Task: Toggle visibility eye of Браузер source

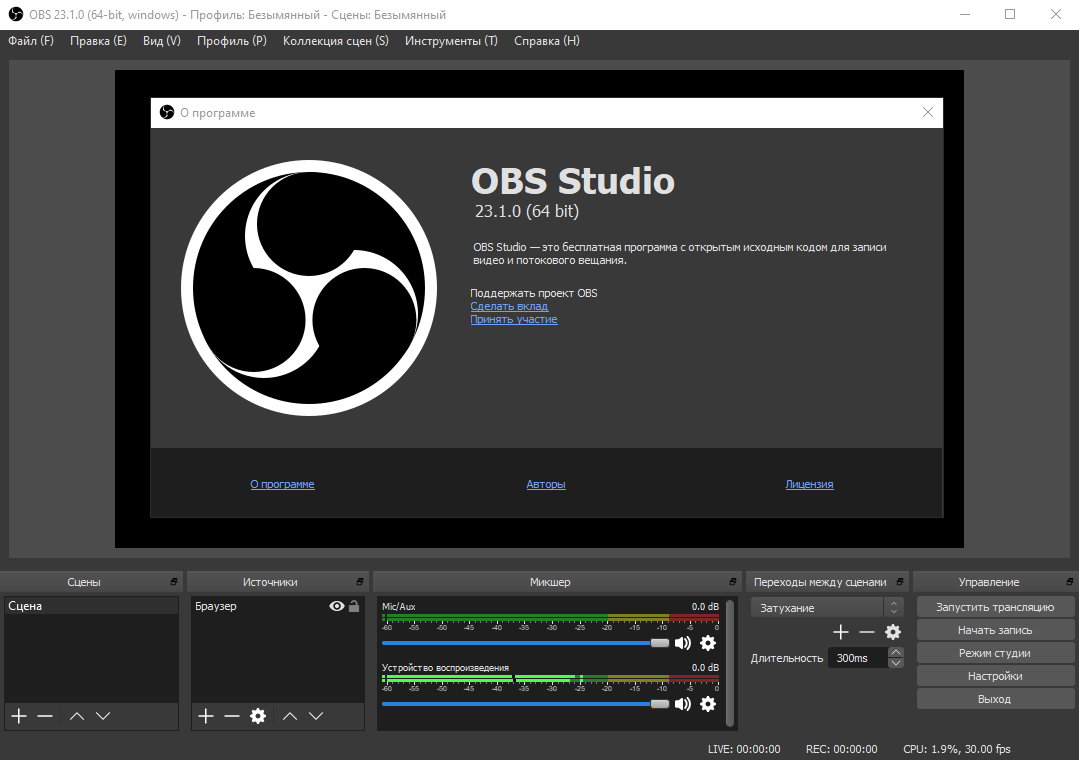Action: point(336,606)
